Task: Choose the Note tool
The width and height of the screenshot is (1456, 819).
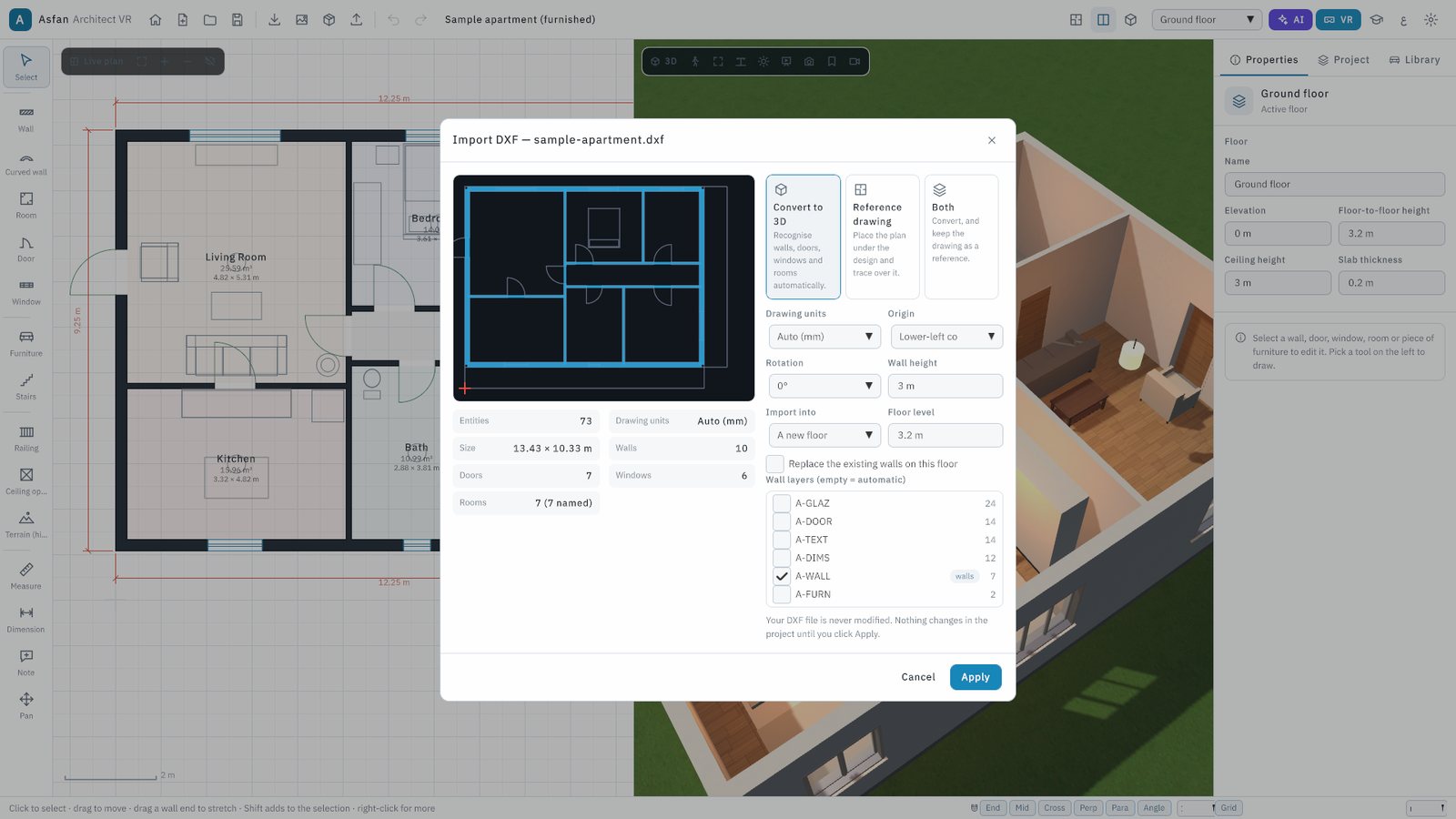Action: click(x=26, y=662)
